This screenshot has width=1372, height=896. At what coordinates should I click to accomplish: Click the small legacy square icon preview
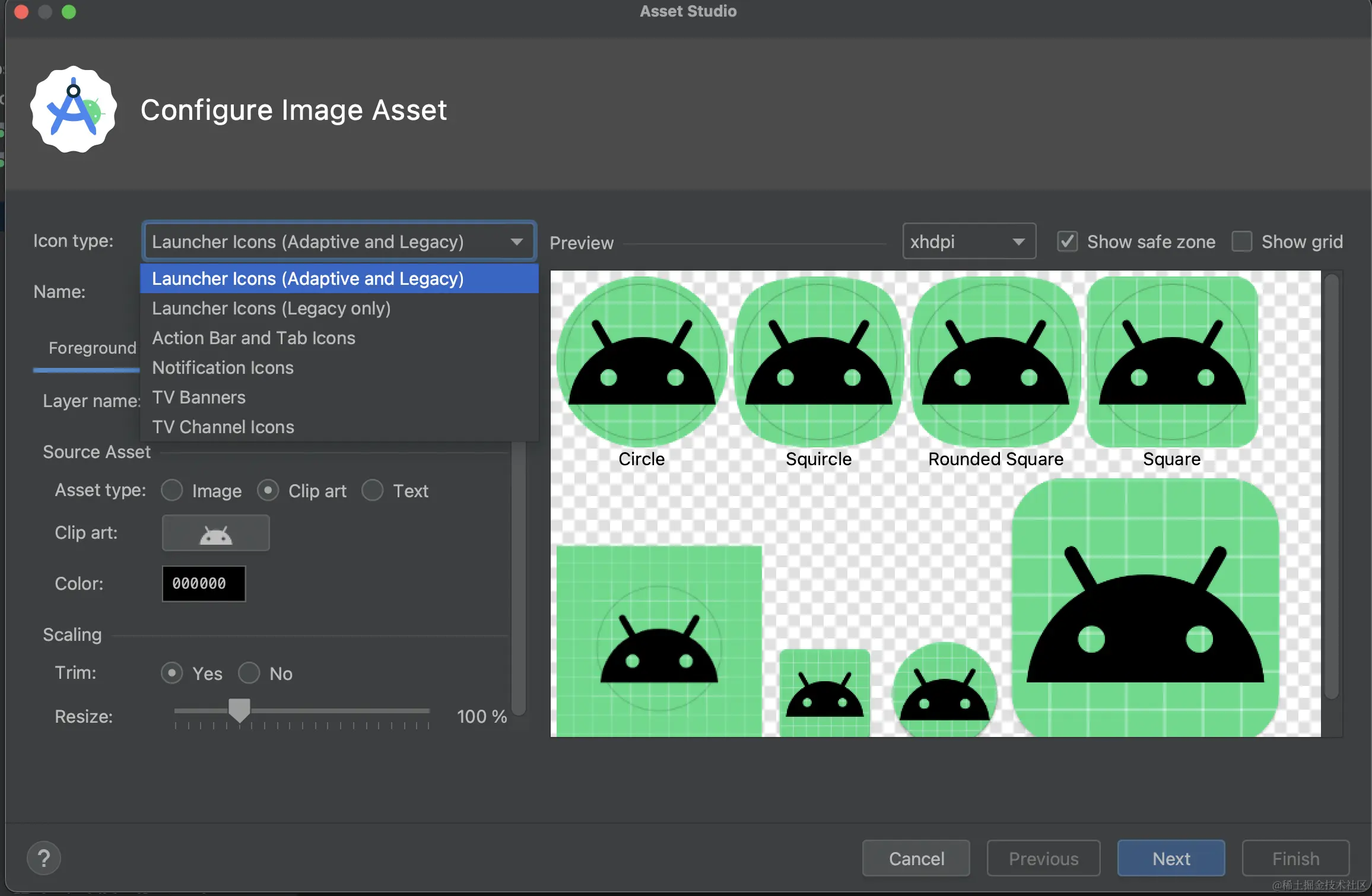[825, 693]
